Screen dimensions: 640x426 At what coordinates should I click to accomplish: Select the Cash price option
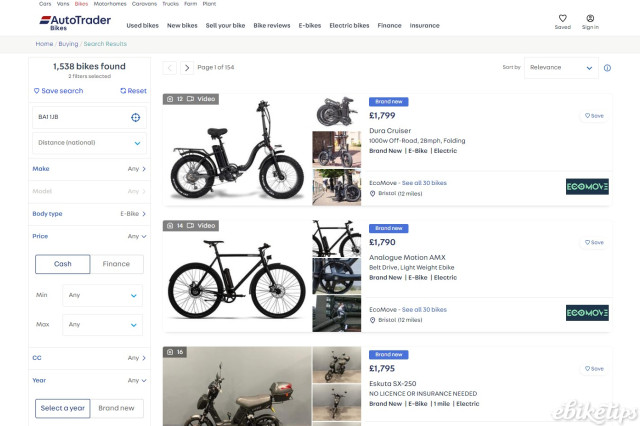click(x=62, y=264)
